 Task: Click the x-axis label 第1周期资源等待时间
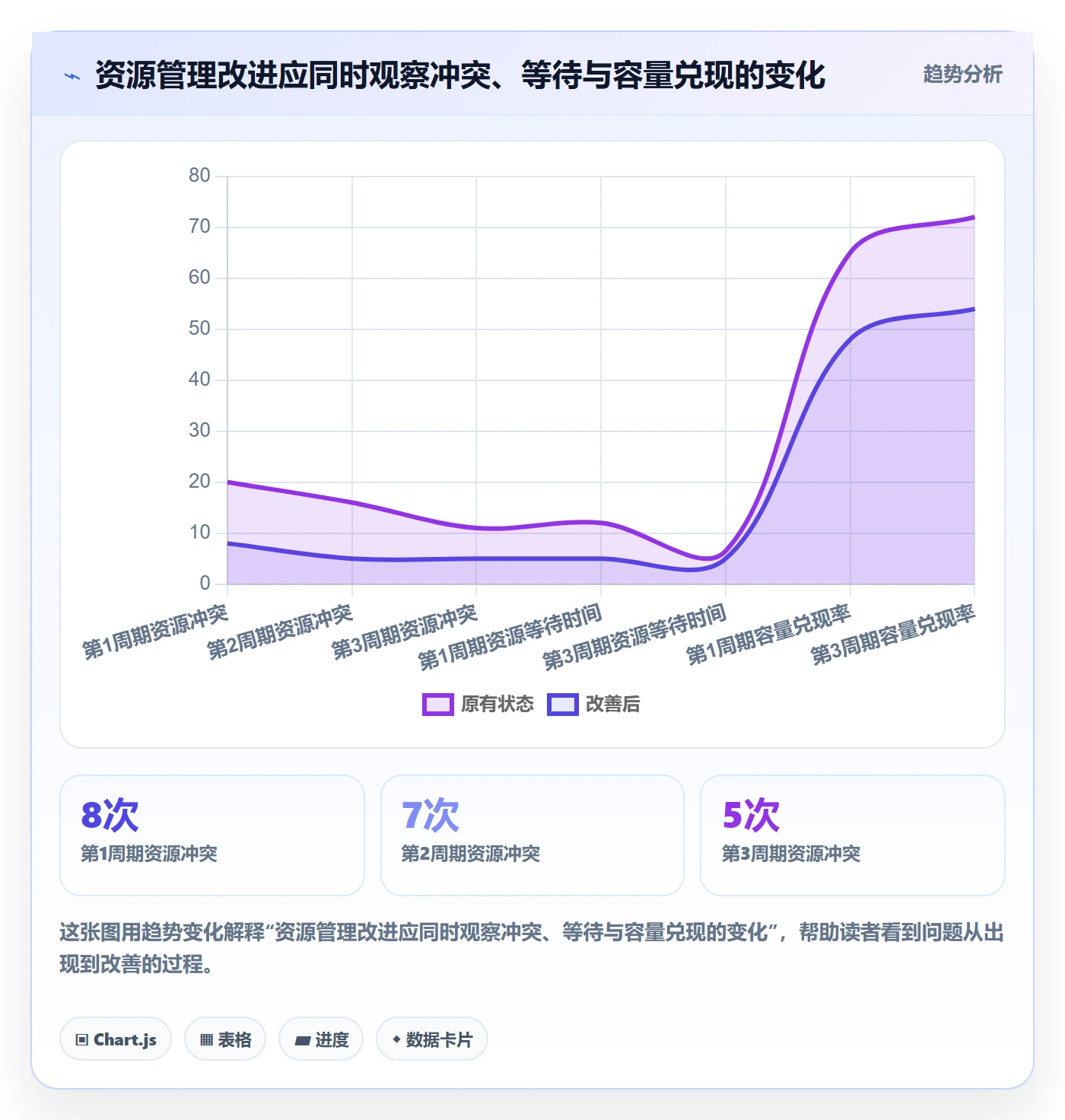point(510,638)
